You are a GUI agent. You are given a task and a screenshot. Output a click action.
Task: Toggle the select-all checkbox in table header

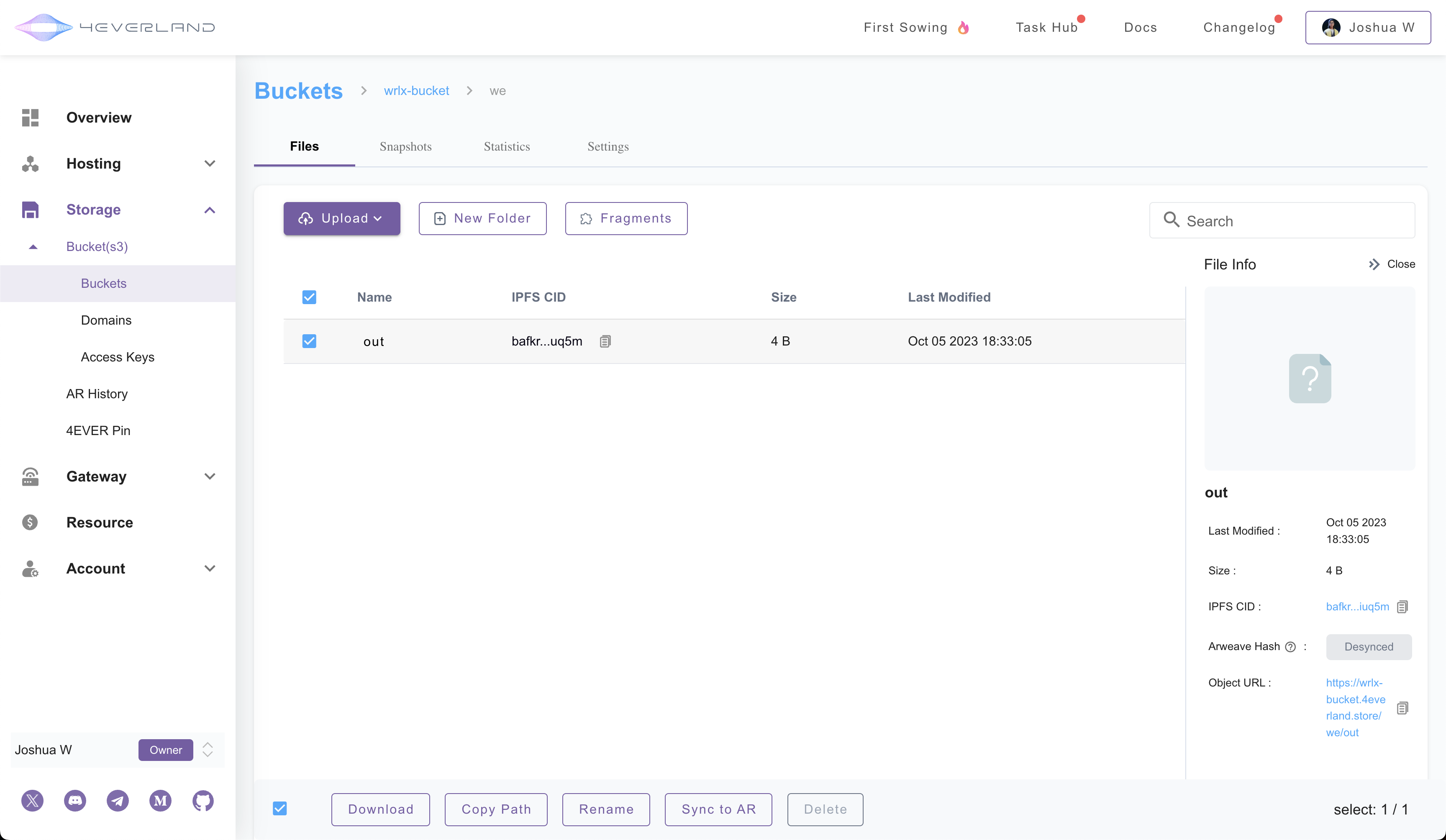[309, 297]
